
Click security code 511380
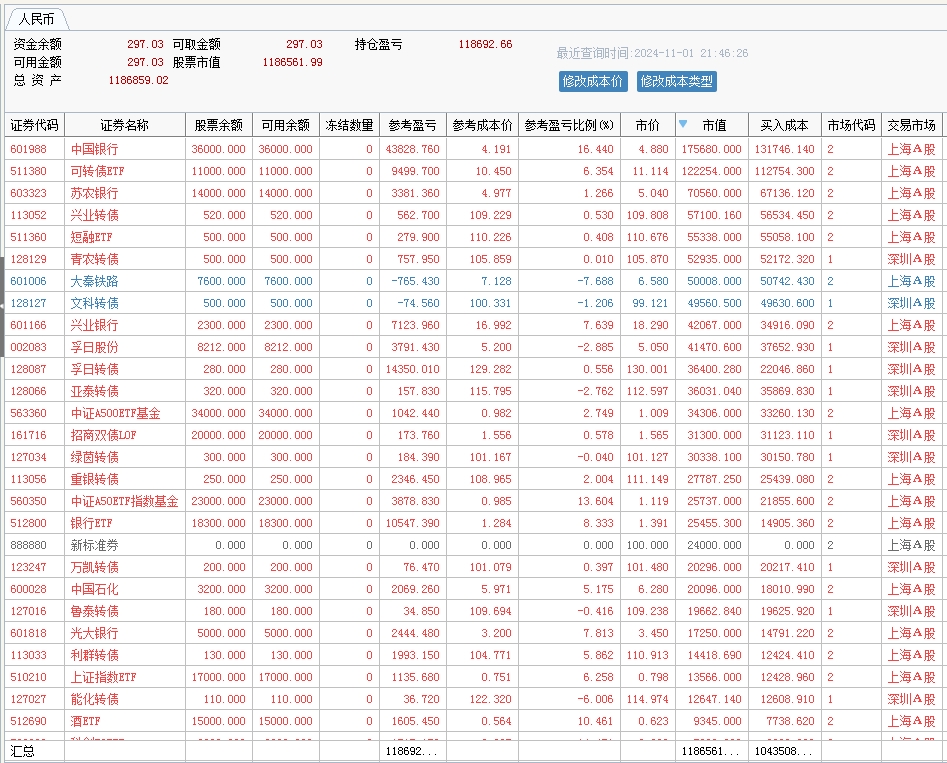coord(28,171)
